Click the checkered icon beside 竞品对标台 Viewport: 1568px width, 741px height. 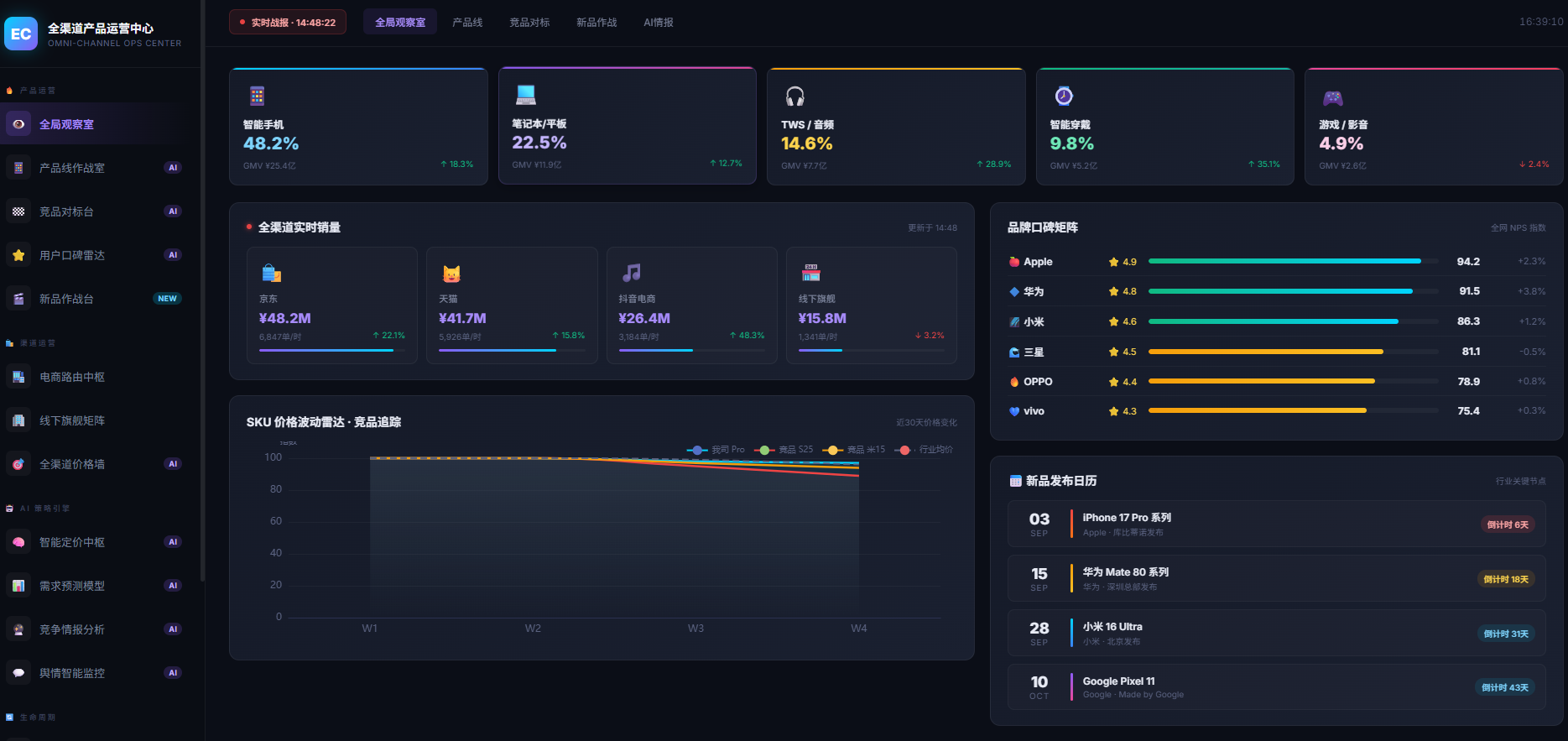tap(18, 211)
